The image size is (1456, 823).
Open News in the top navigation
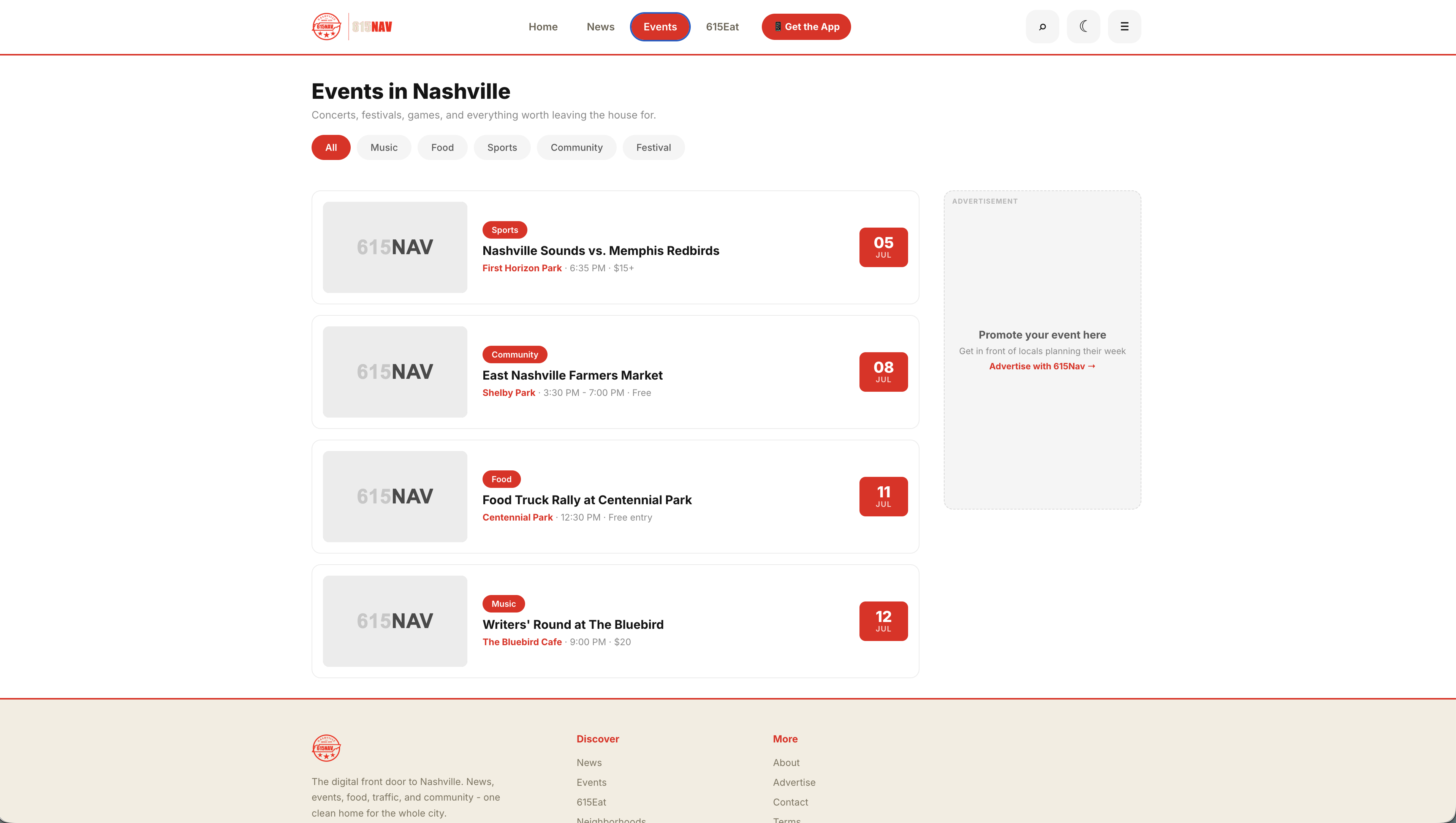(x=600, y=27)
